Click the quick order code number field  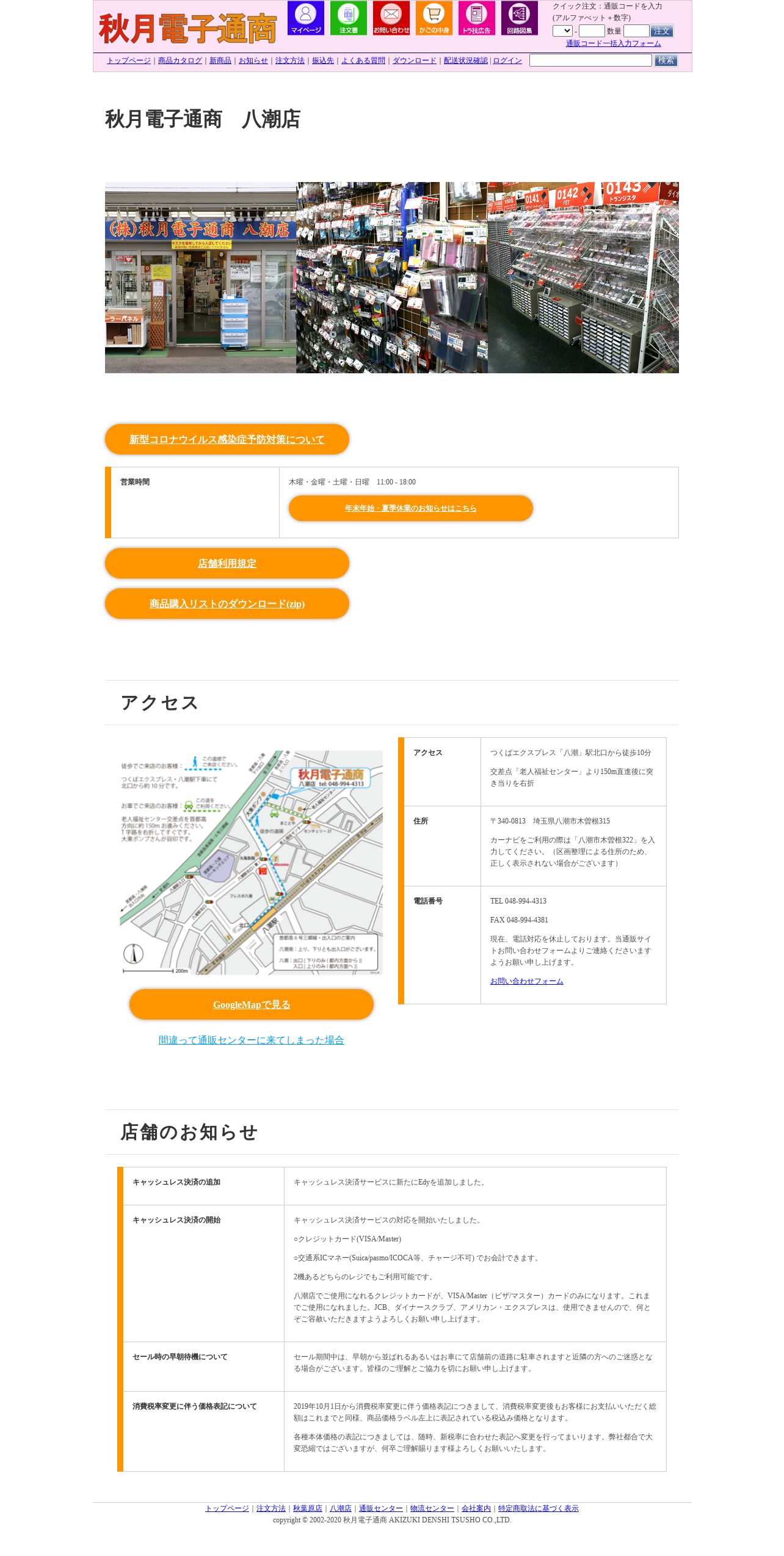coord(591,31)
